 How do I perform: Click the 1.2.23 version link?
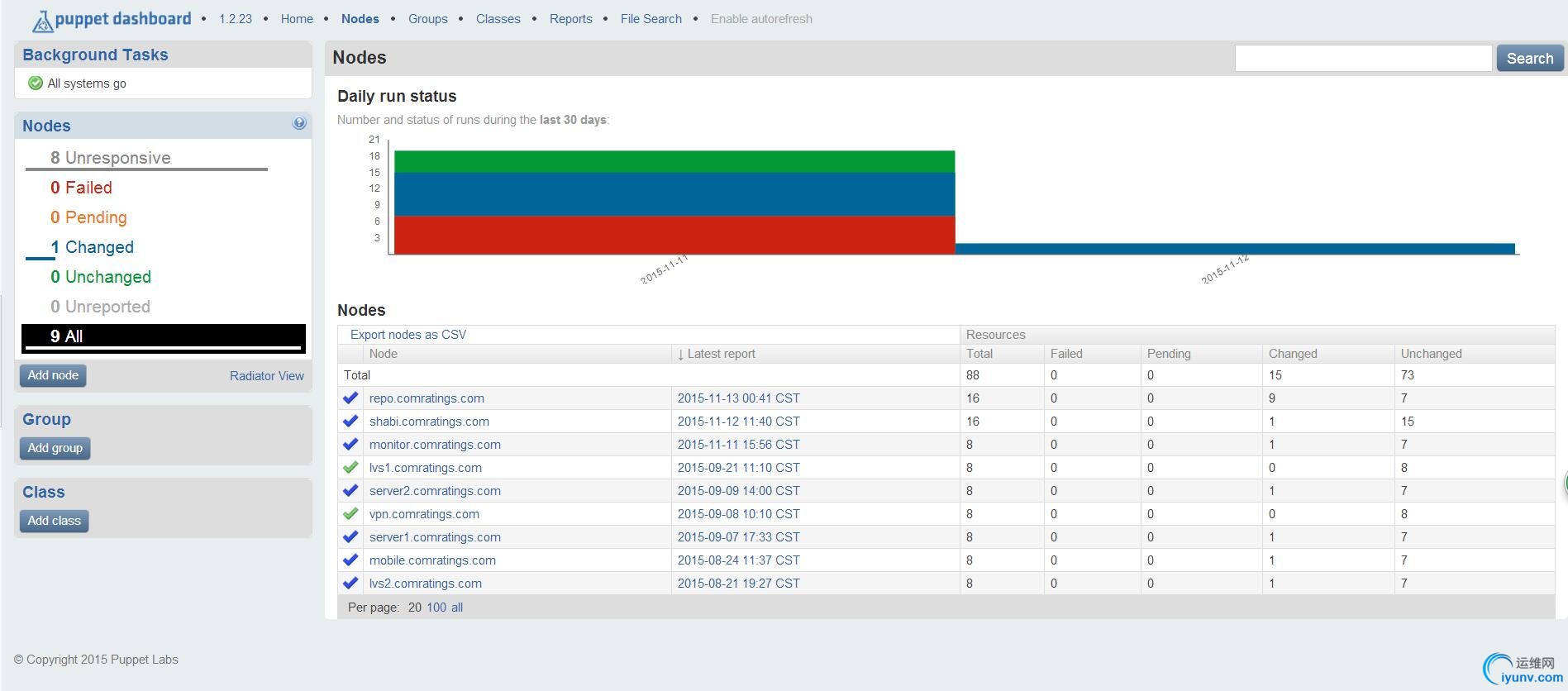[236, 19]
